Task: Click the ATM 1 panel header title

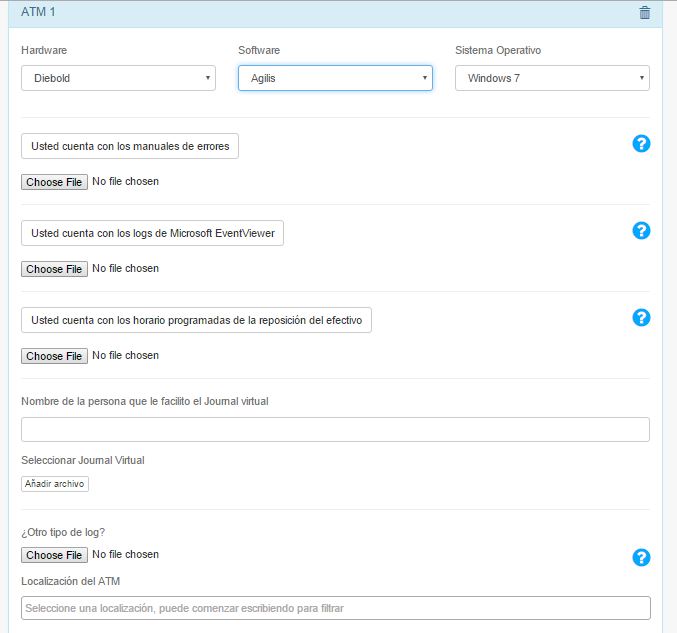Action: coord(38,12)
